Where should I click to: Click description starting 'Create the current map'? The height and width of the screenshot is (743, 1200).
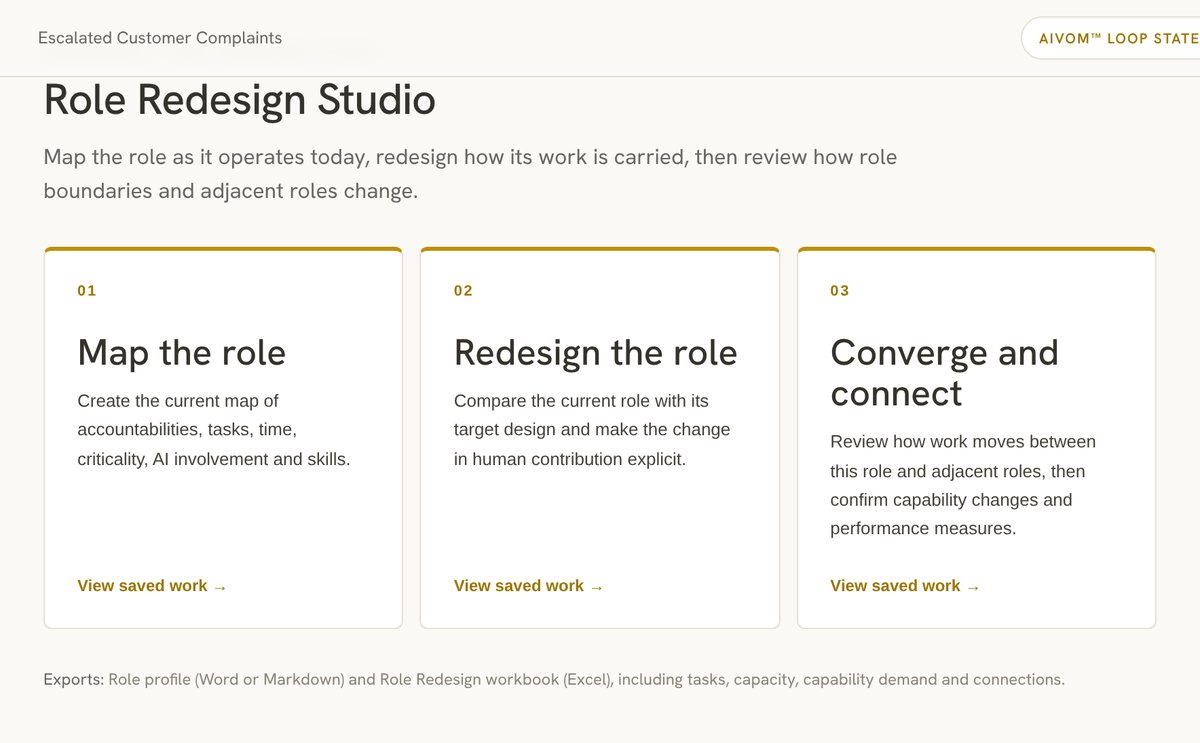pos(214,430)
